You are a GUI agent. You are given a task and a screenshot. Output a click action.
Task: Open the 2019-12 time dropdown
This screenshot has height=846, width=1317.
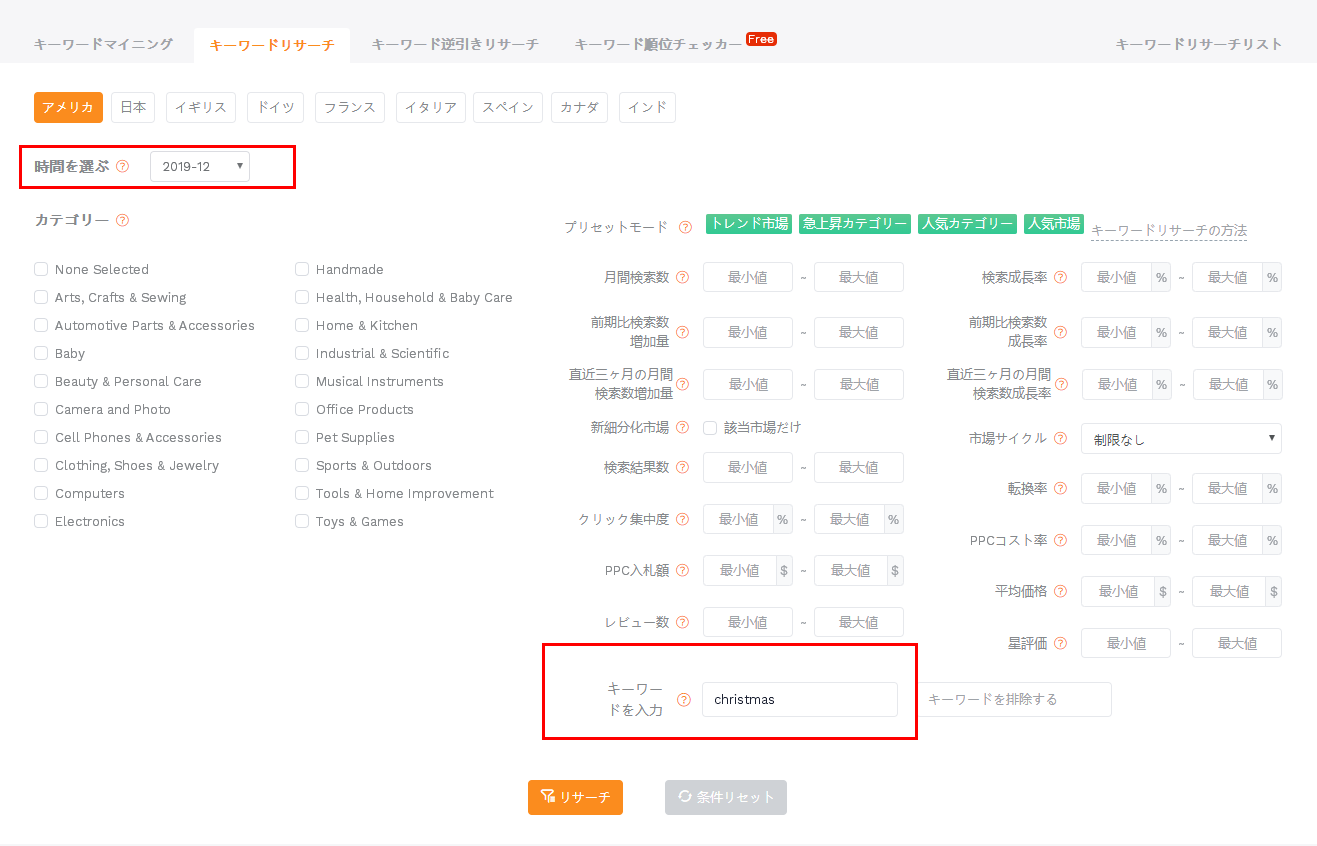click(200, 166)
